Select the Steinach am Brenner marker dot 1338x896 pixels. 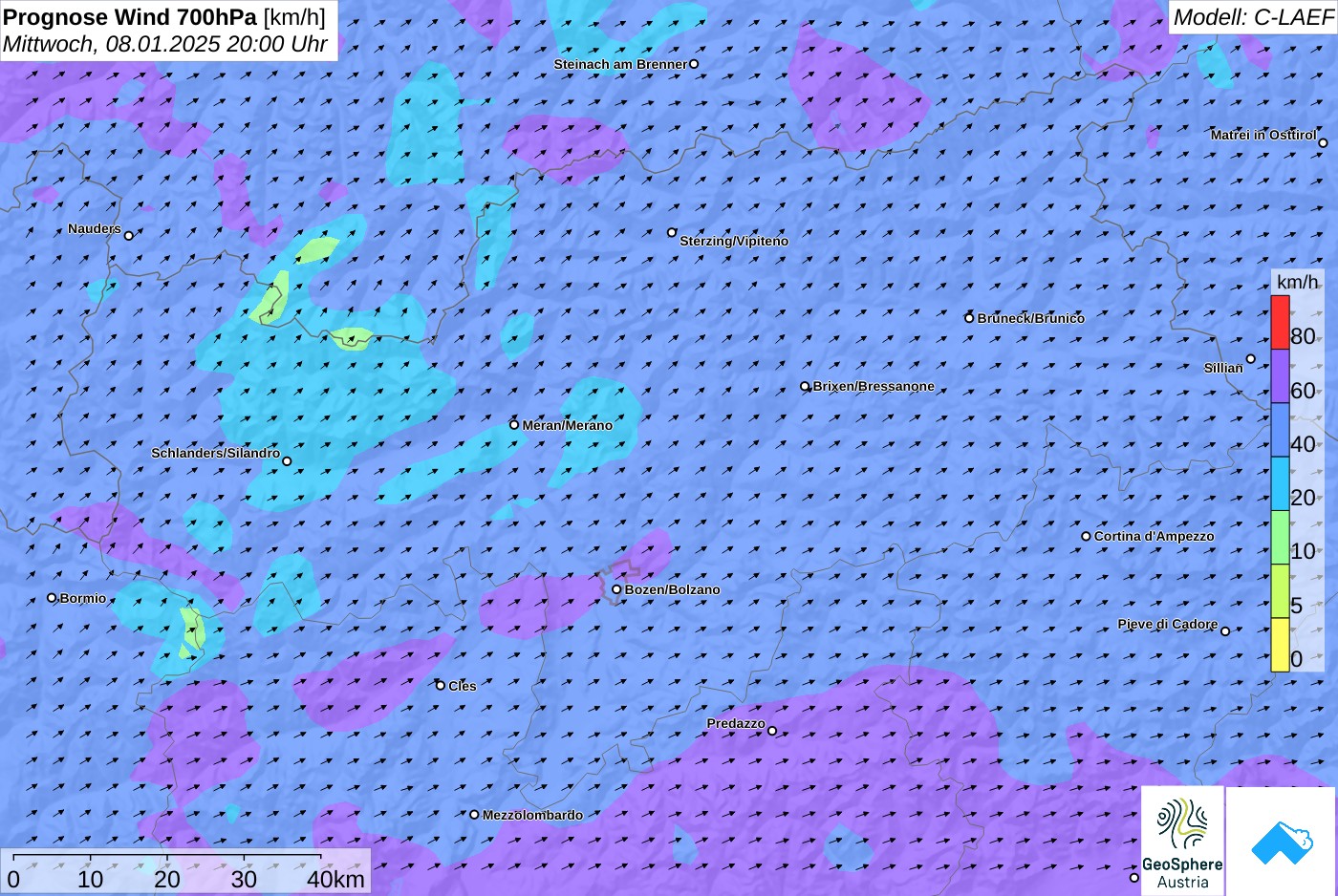[694, 64]
